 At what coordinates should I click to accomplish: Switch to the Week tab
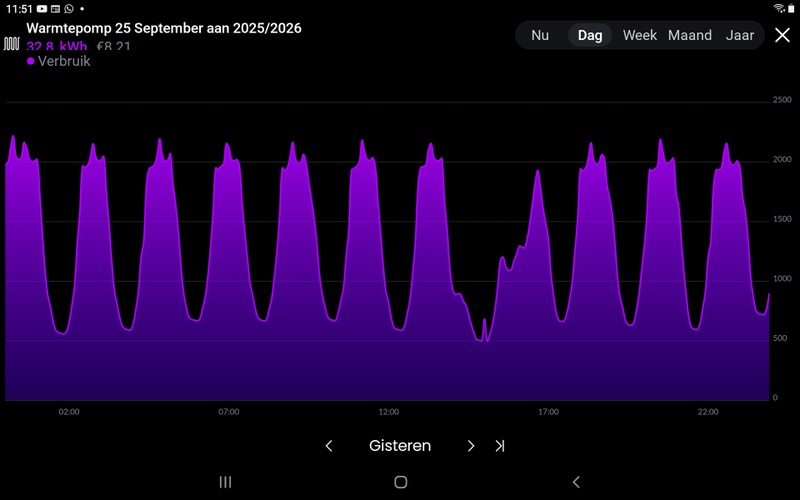point(639,35)
